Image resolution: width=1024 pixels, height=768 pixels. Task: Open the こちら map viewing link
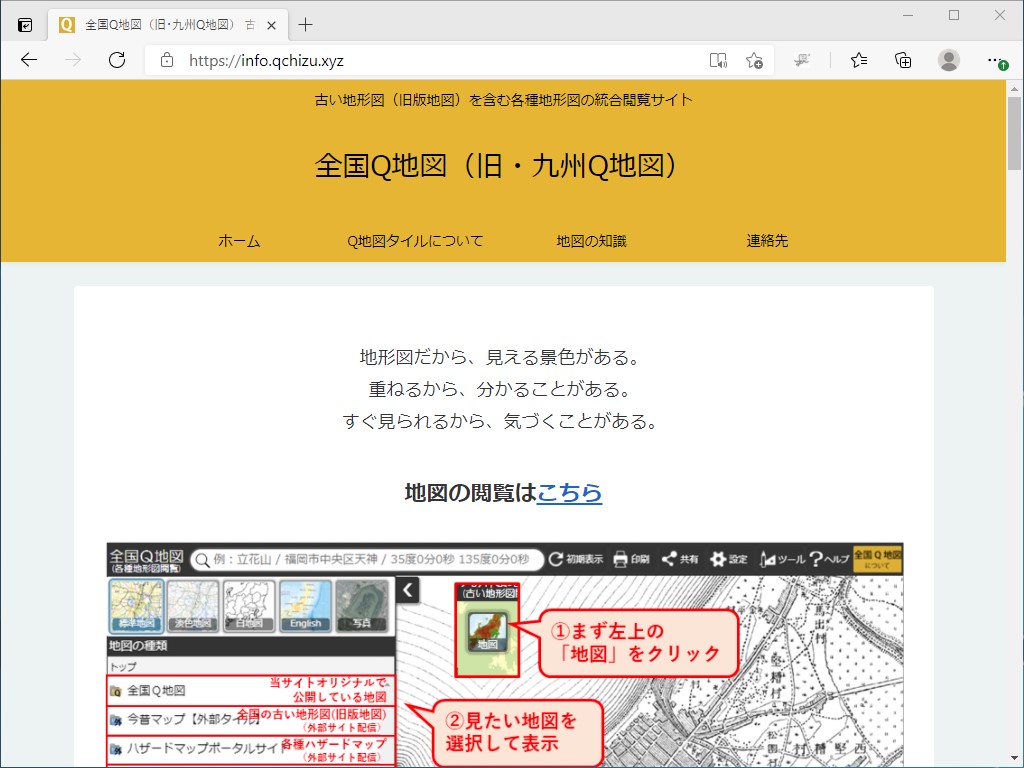(x=570, y=492)
